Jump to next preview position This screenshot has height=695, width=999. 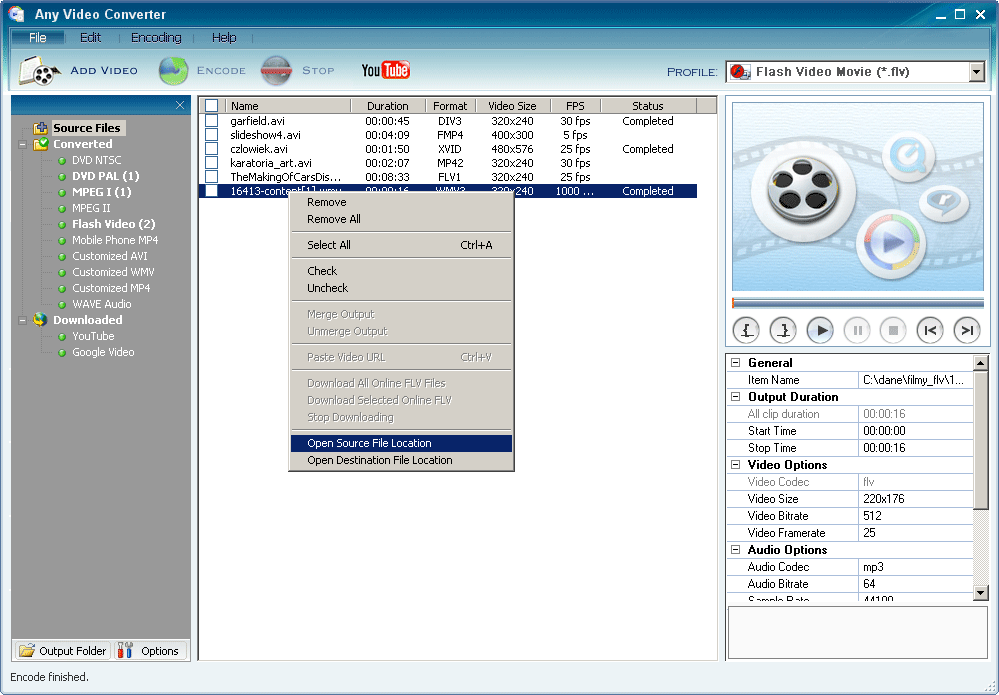point(967,330)
